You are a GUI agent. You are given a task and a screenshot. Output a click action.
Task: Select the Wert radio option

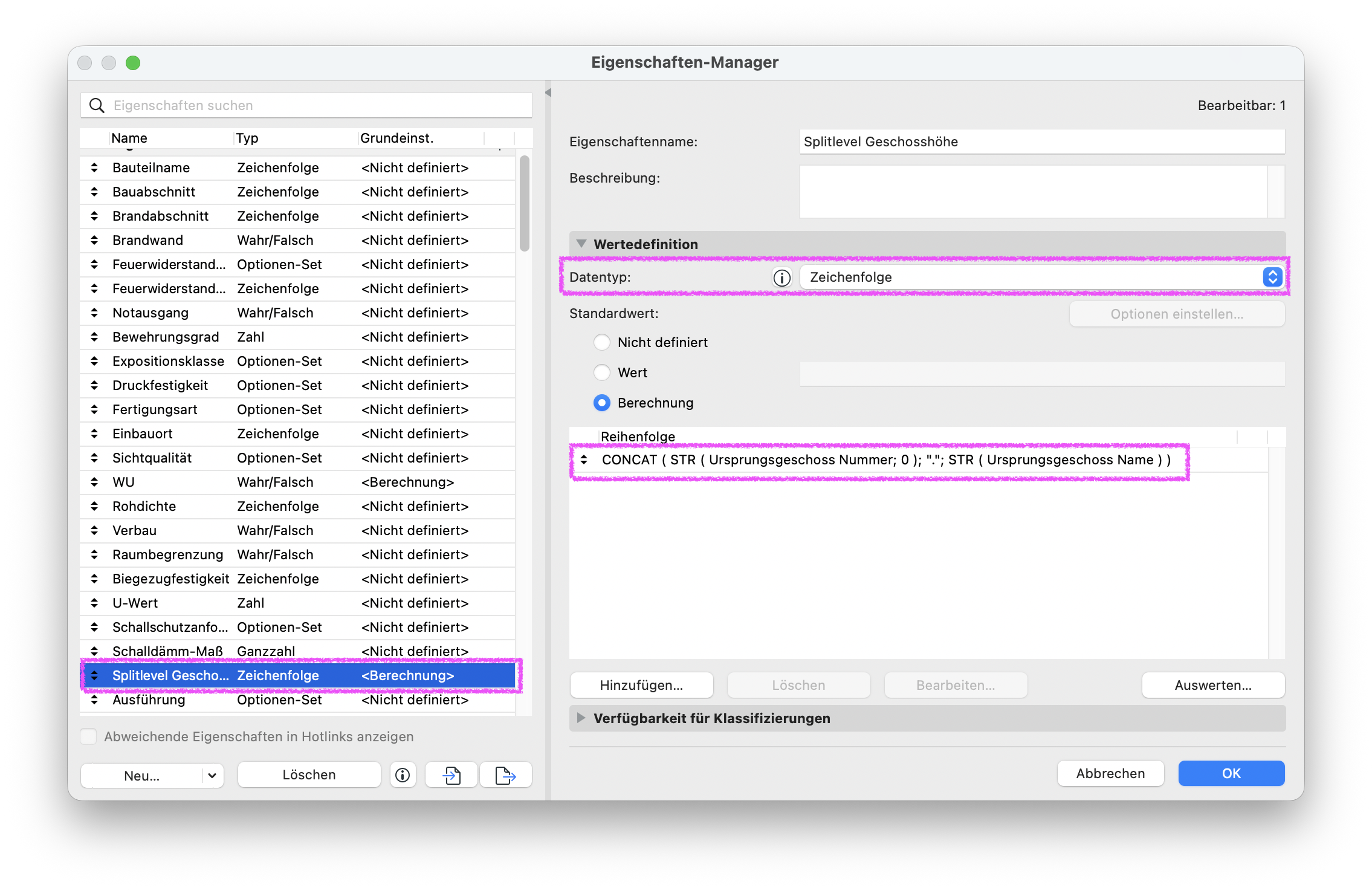click(601, 372)
